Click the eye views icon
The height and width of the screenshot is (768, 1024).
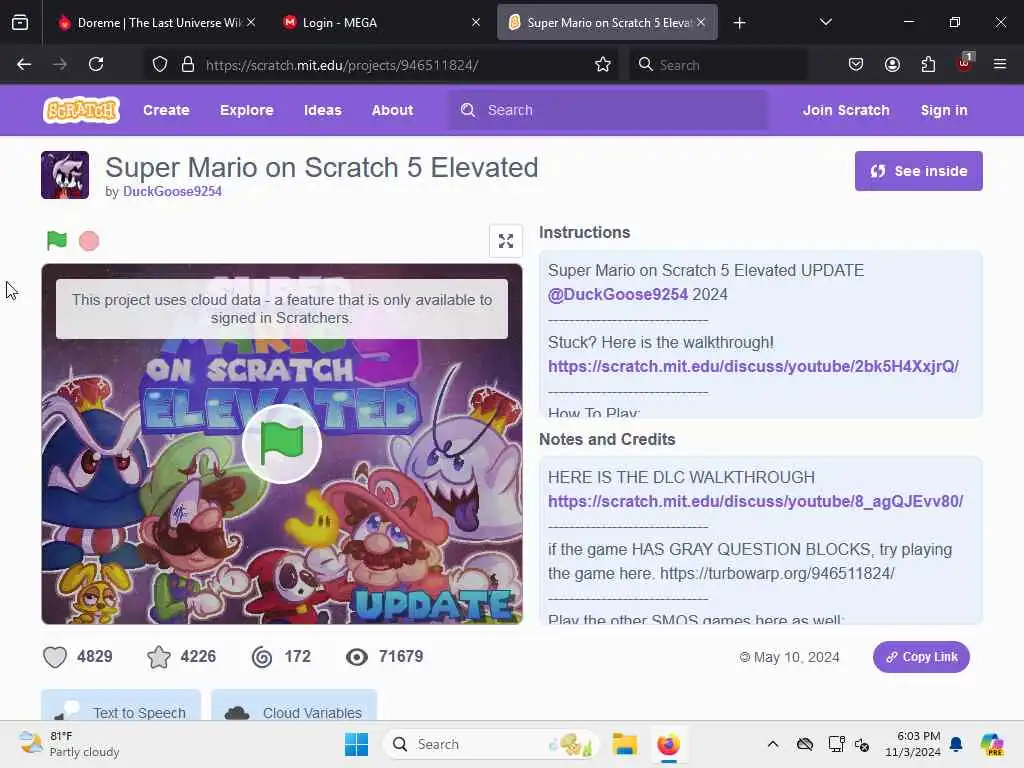point(357,657)
